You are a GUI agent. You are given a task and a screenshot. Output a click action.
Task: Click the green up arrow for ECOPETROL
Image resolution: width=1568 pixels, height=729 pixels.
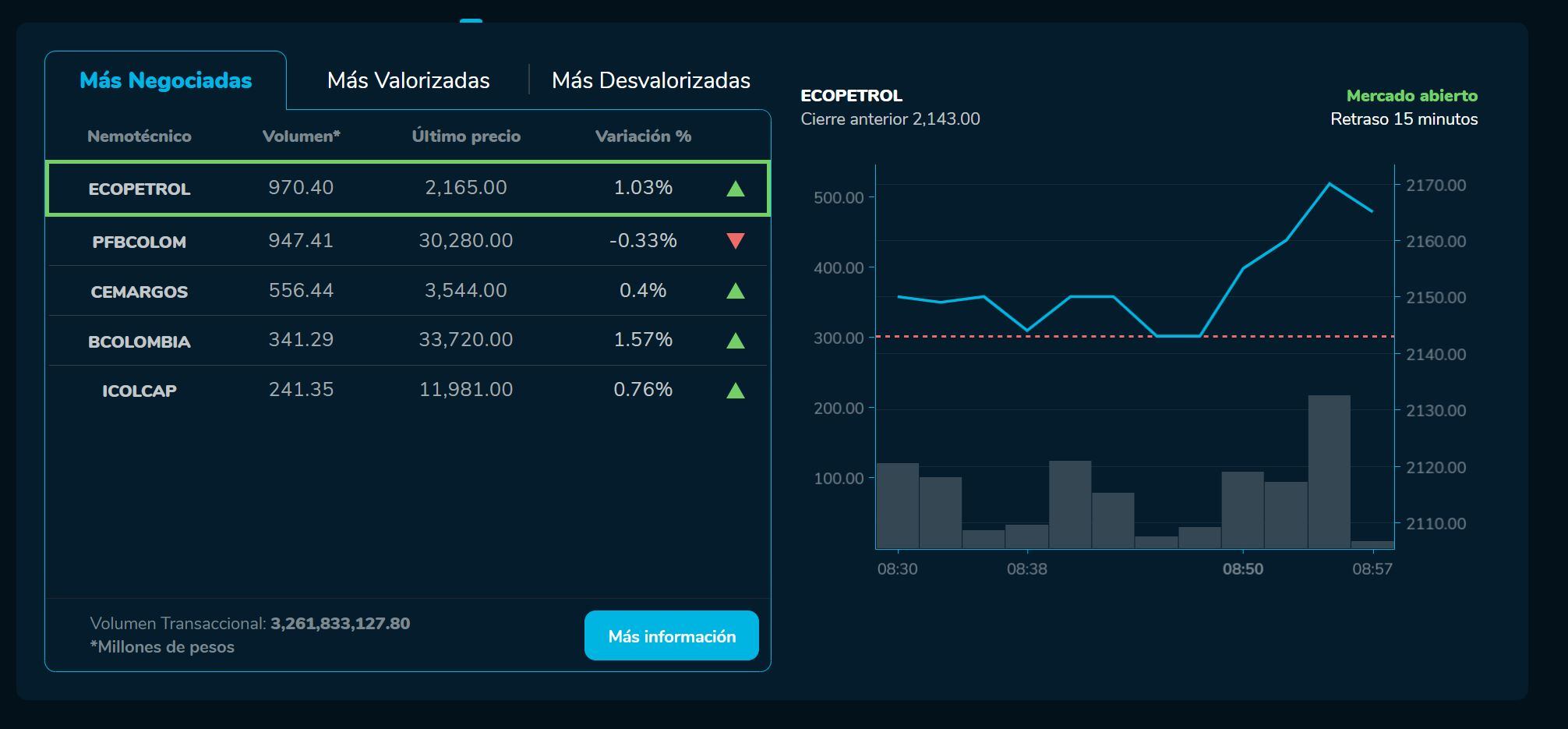coord(735,189)
